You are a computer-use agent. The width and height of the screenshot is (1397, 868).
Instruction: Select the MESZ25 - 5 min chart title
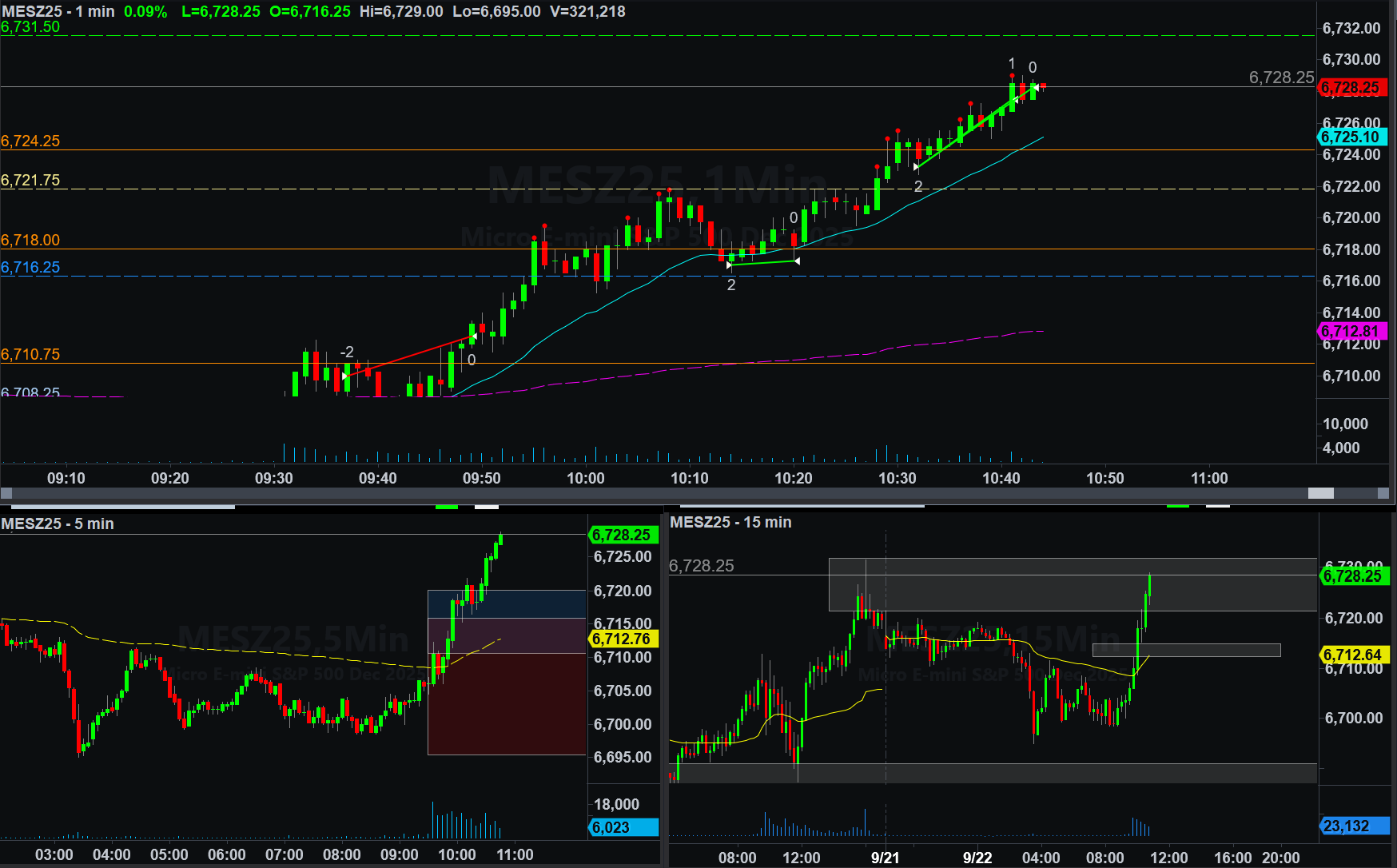[58, 524]
